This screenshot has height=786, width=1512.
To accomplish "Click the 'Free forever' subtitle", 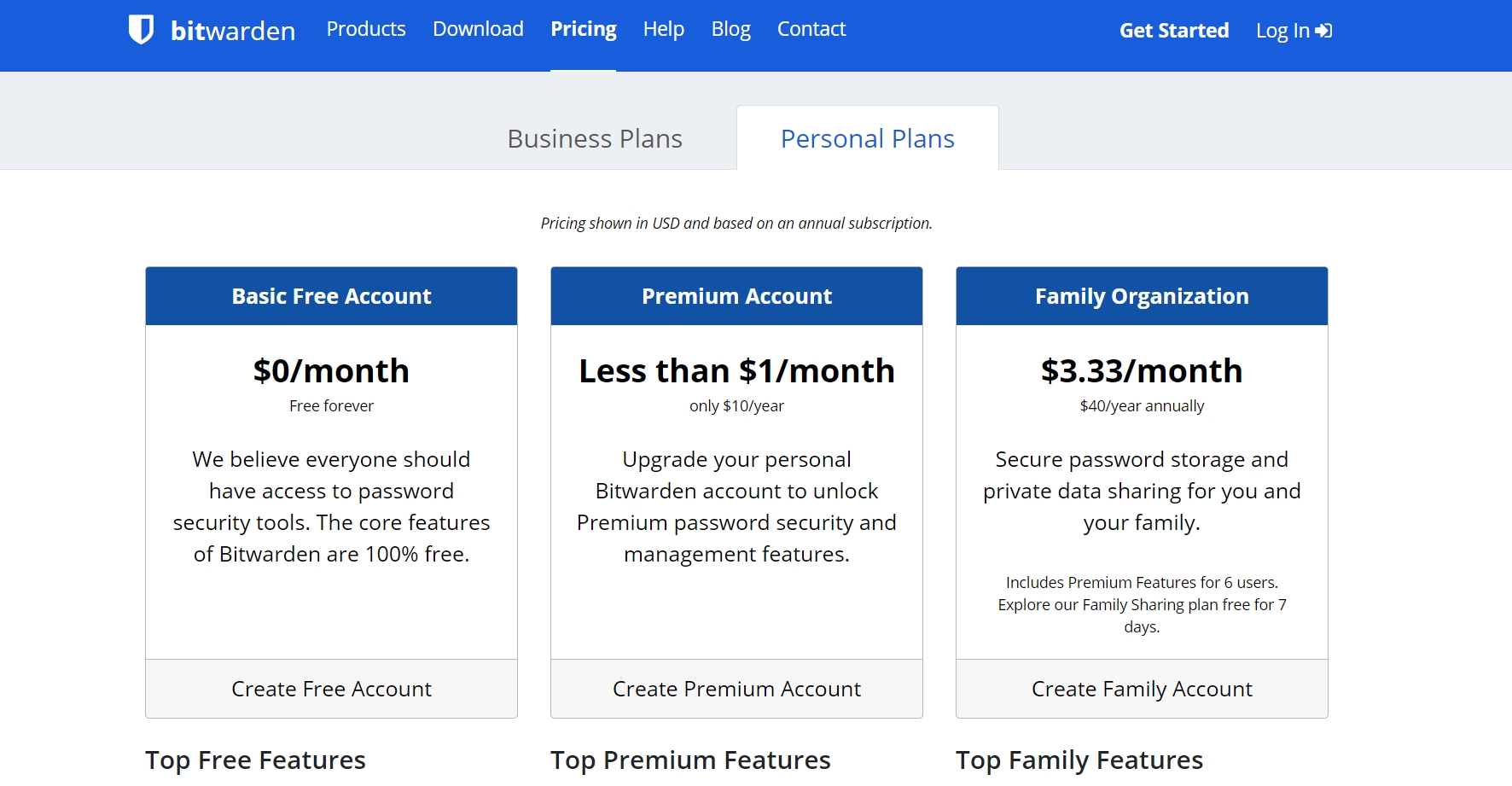I will [332, 406].
